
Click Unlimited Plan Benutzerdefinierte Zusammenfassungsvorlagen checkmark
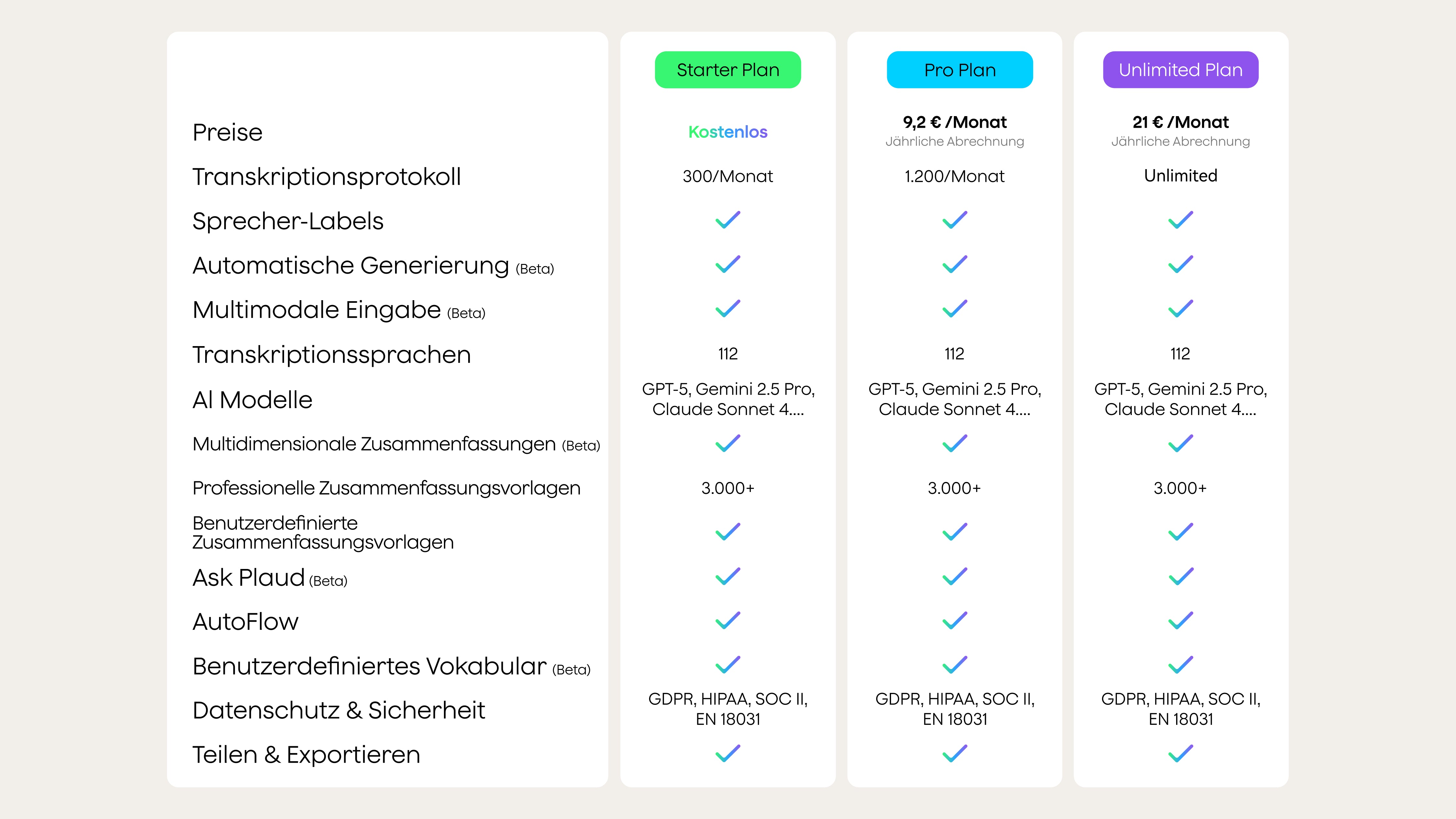[x=1180, y=532]
